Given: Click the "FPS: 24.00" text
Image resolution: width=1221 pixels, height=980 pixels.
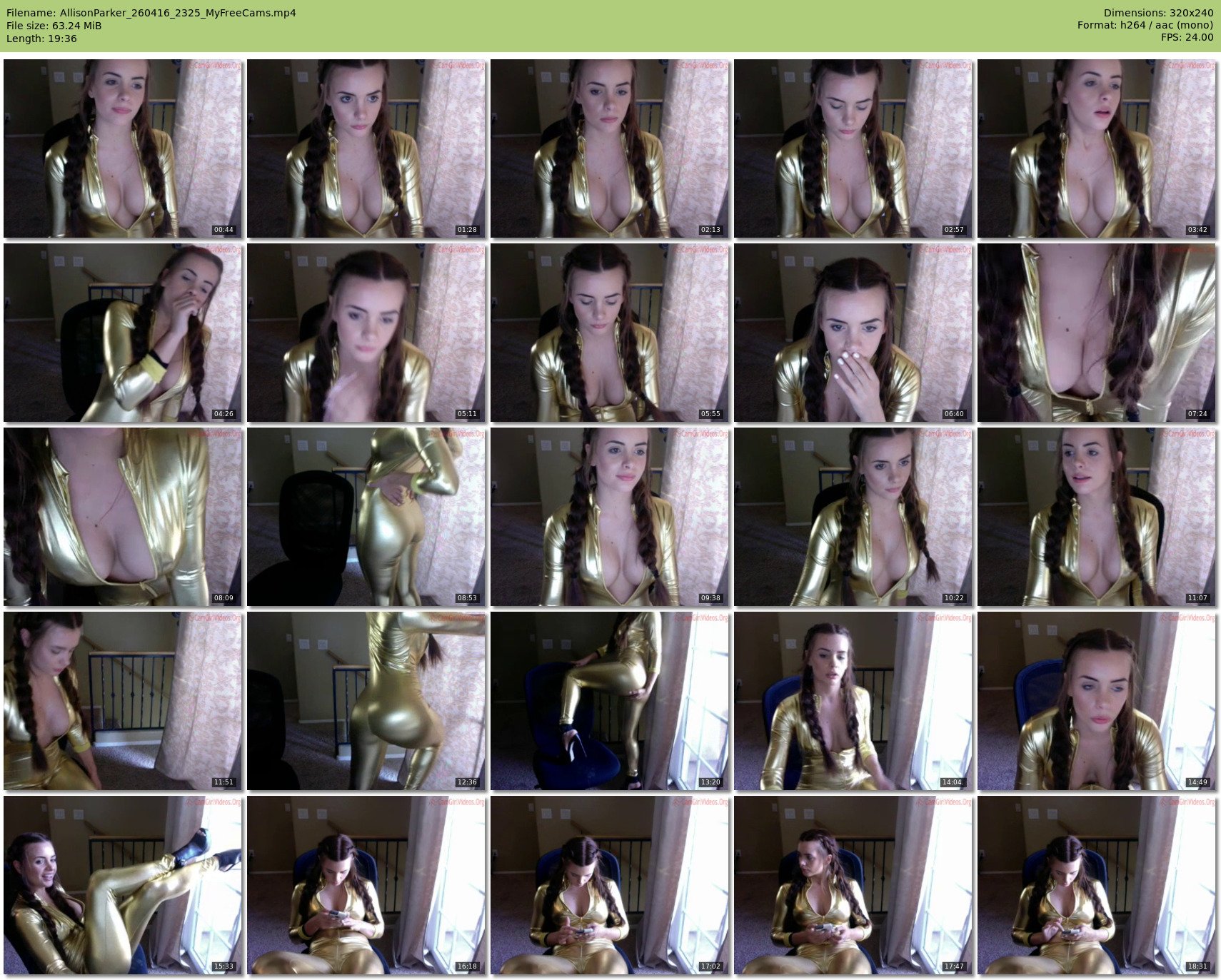Looking at the screenshot, I should click(1187, 37).
